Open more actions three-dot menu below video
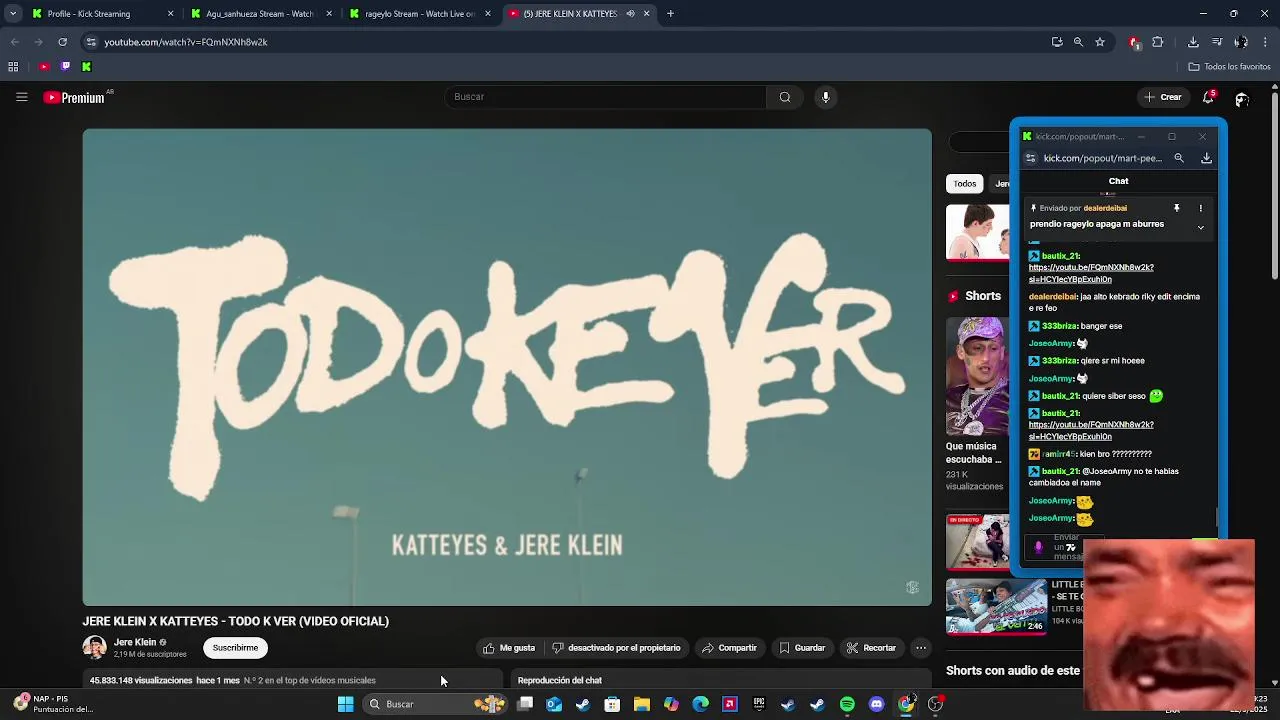Screen dimensions: 1280x720 pyautogui.click(x=921, y=648)
